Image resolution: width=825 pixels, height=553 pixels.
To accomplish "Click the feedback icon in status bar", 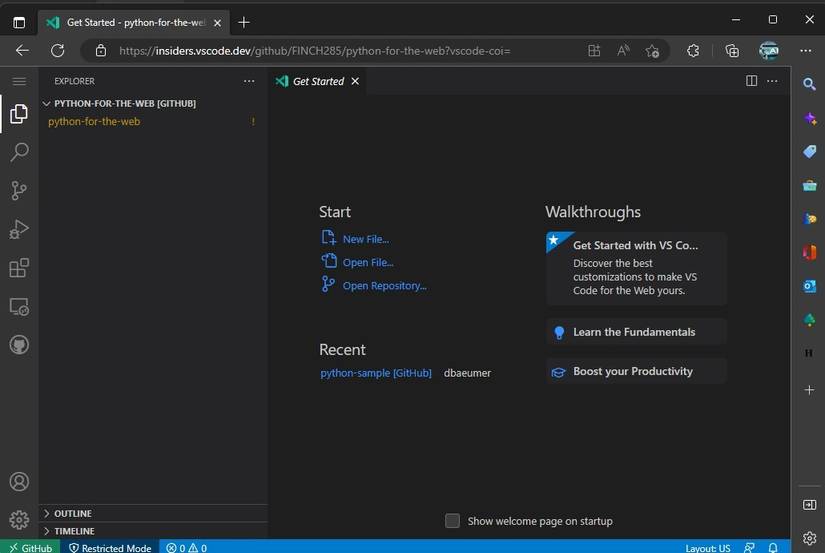I will [749, 548].
